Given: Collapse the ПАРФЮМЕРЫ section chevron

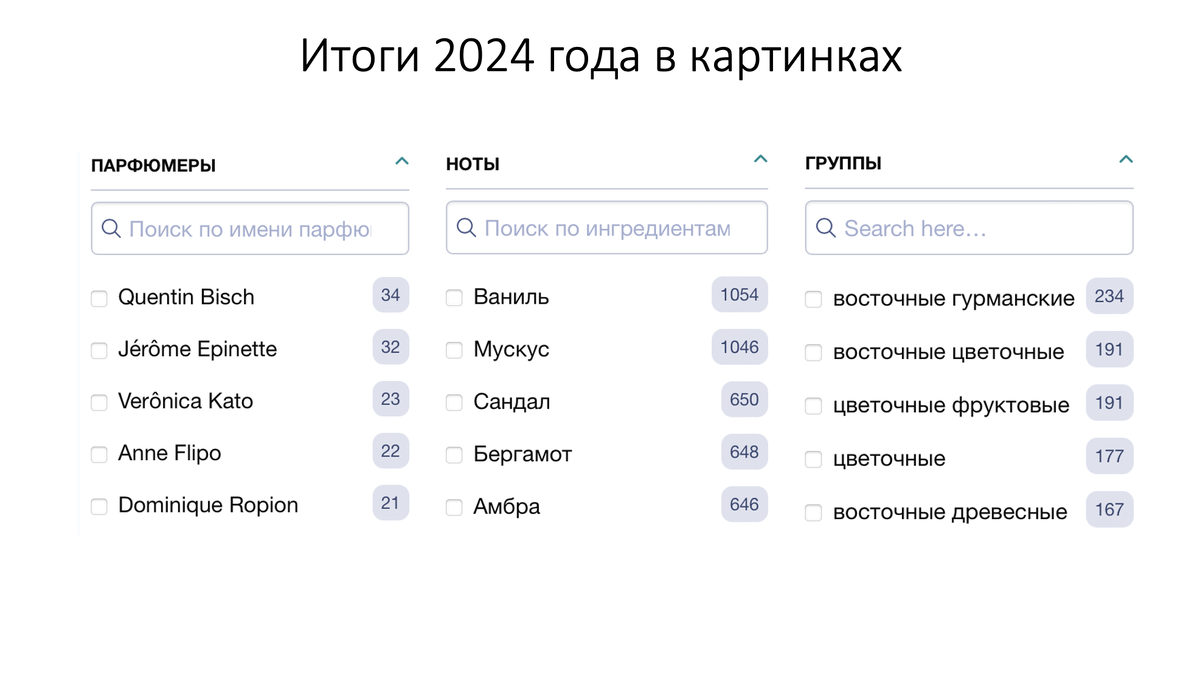Looking at the screenshot, I should (402, 160).
